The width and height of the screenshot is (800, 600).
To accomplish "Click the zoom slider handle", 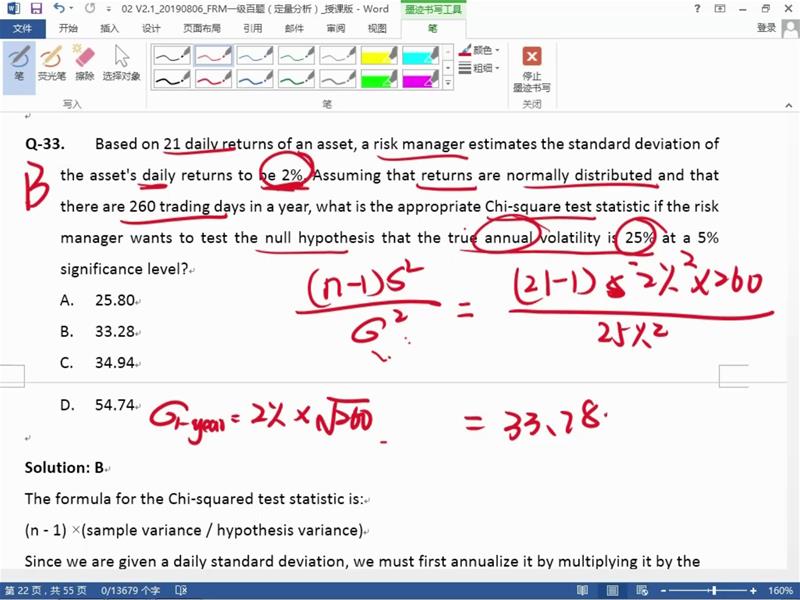I will point(714,591).
